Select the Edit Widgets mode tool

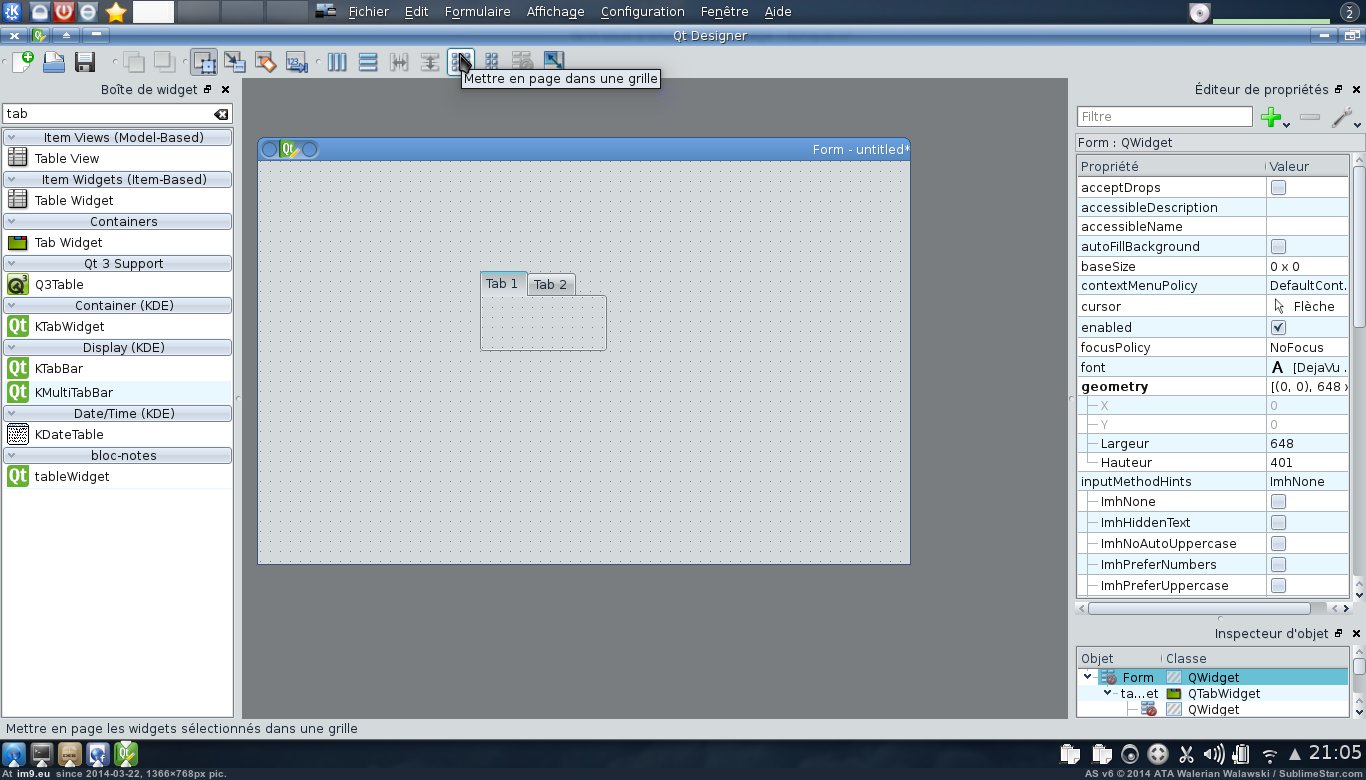(204, 62)
